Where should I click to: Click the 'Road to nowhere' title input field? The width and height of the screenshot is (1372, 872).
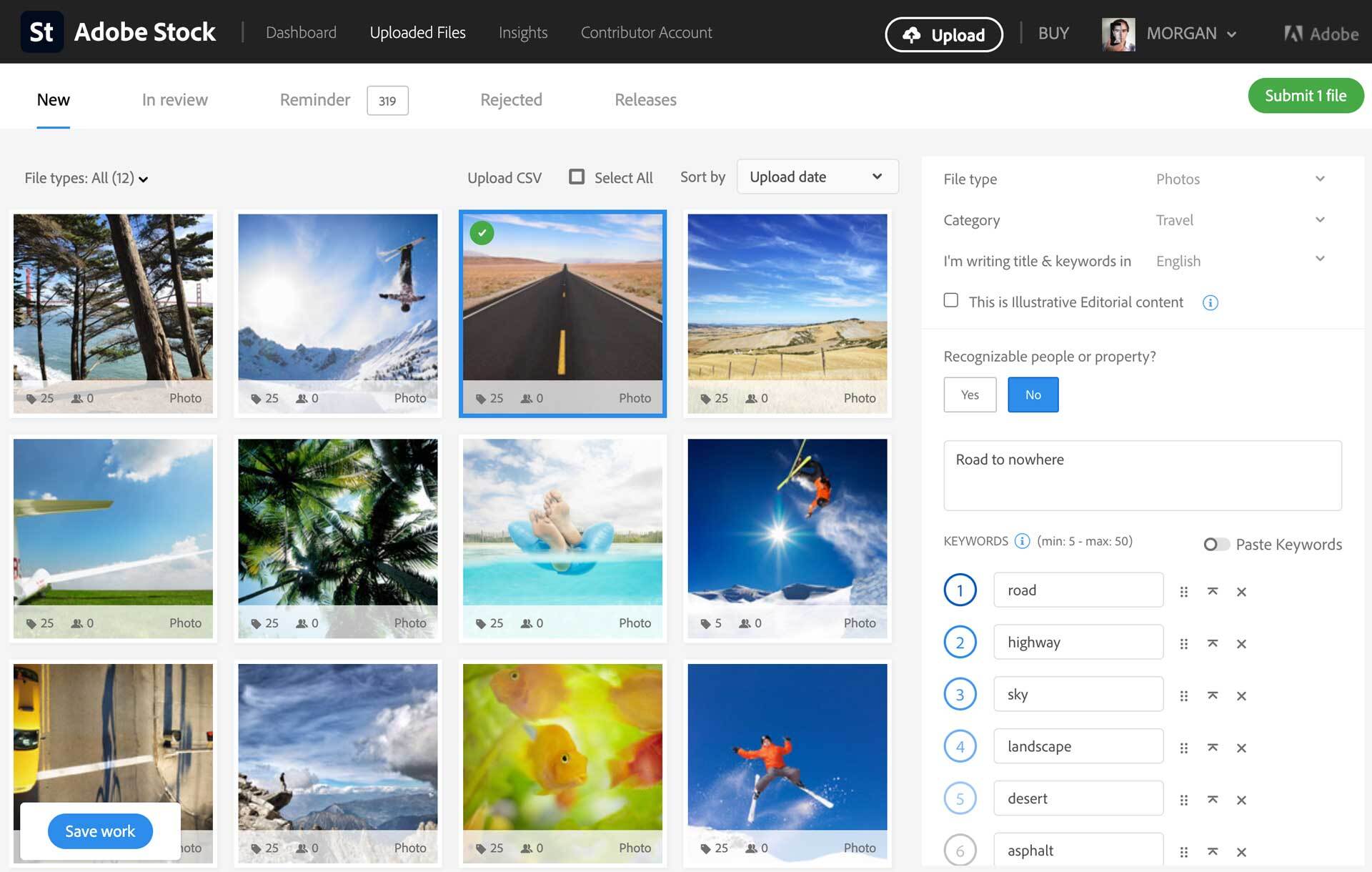tap(1142, 477)
